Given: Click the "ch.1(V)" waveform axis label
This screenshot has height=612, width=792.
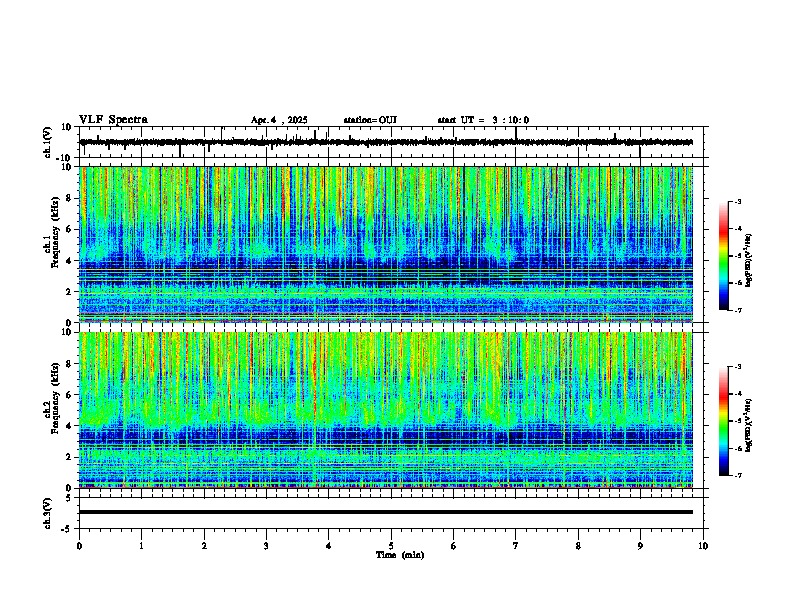Looking at the screenshot, I should (48, 142).
